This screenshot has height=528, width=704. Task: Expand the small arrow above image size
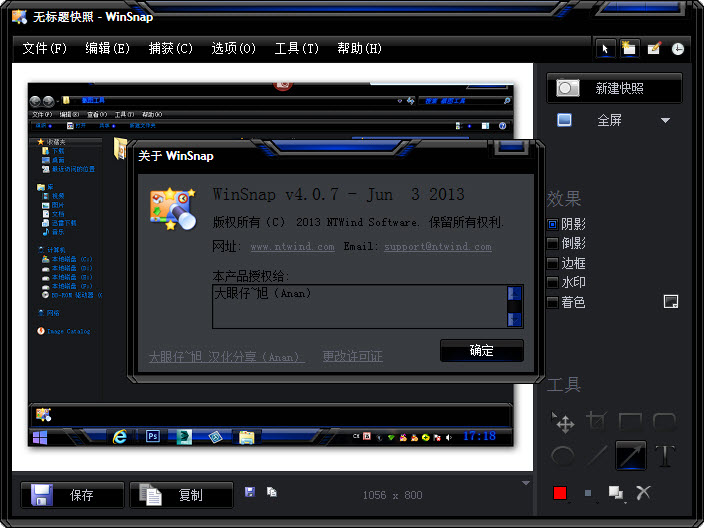526,483
